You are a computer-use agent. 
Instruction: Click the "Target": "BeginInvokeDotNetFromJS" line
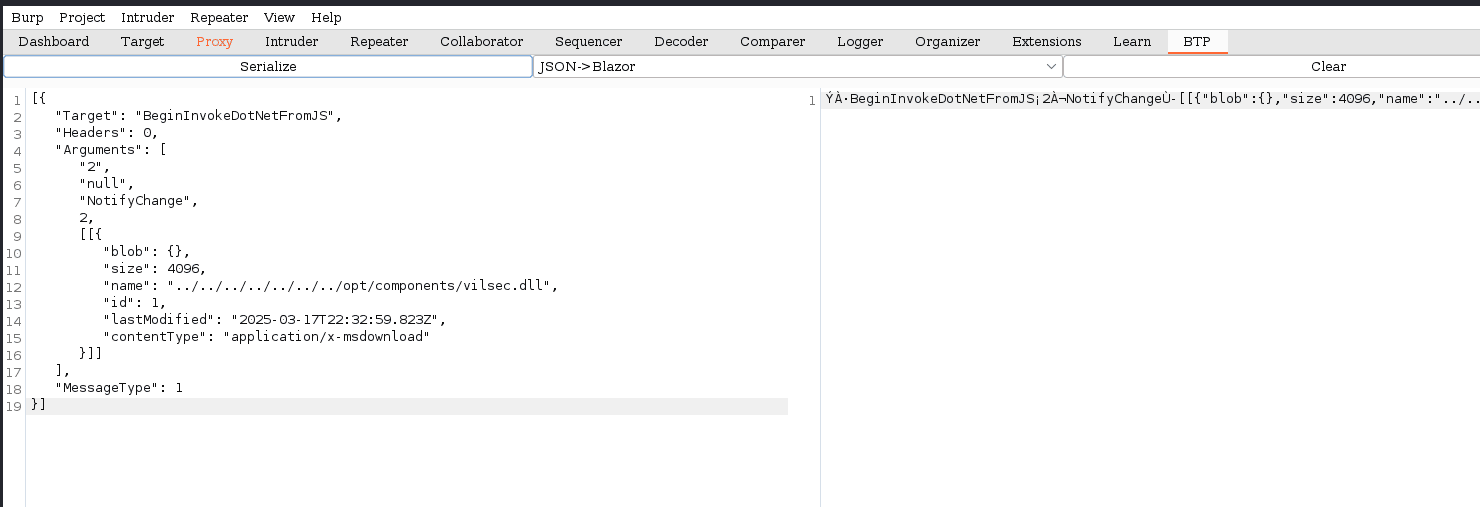click(x=199, y=115)
